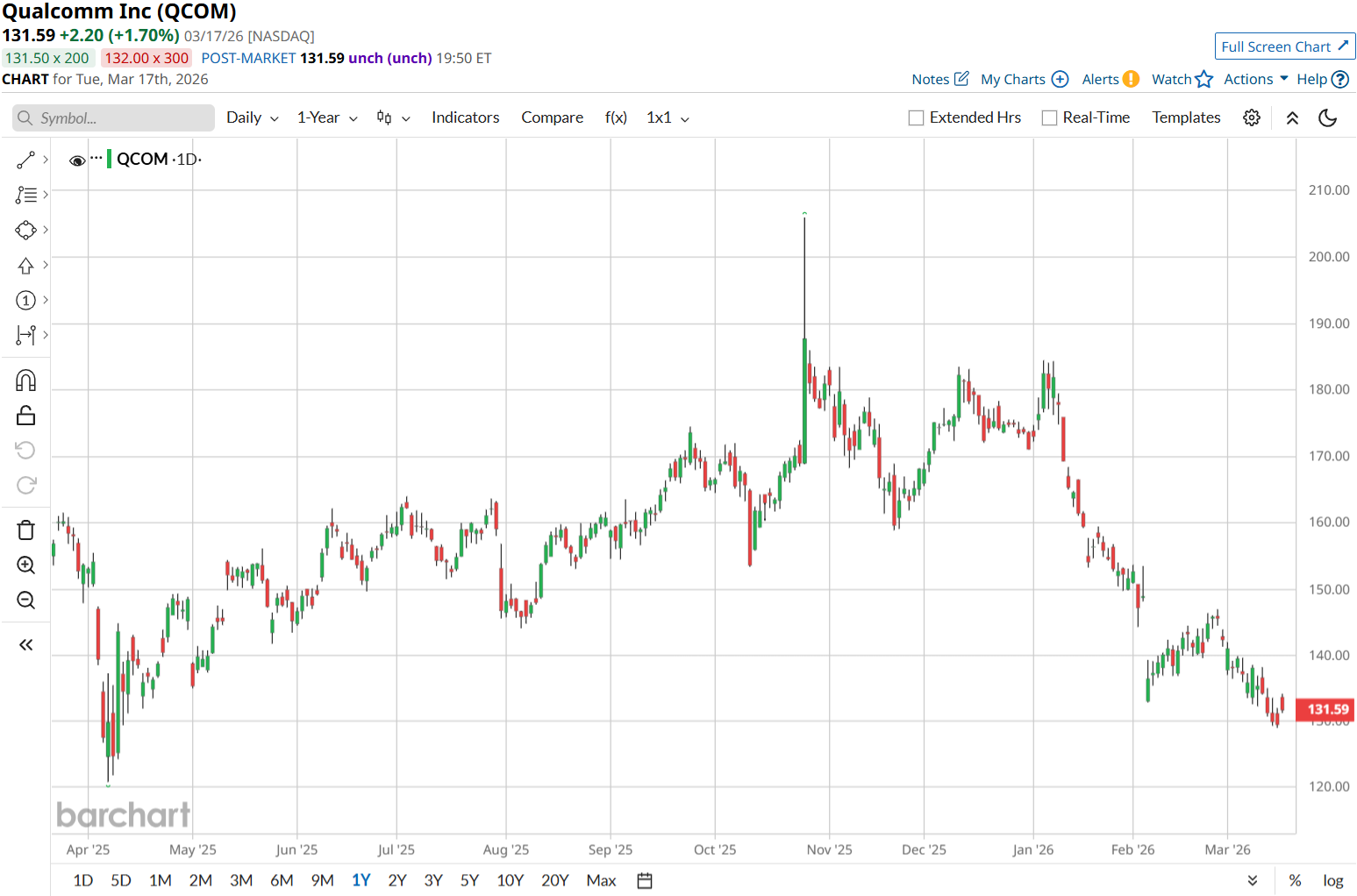Open the Actions dropdown menu
The height and width of the screenshot is (896, 1357).
pyautogui.click(x=1255, y=79)
